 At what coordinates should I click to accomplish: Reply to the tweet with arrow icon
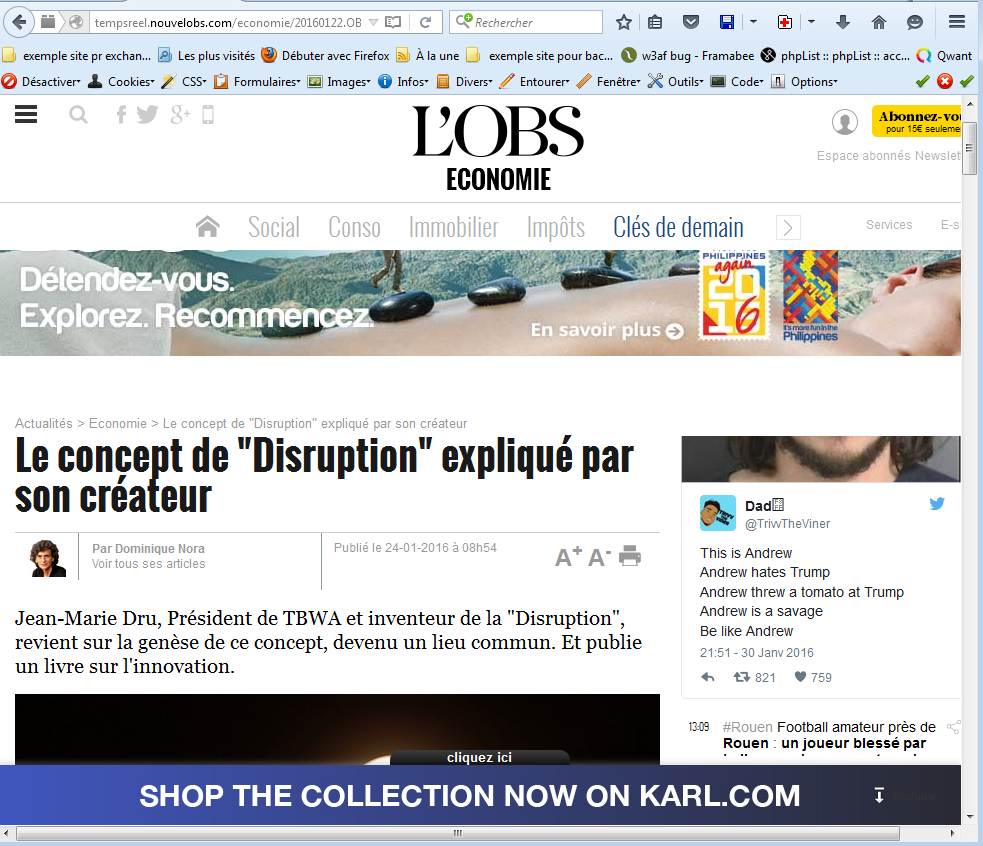click(708, 677)
